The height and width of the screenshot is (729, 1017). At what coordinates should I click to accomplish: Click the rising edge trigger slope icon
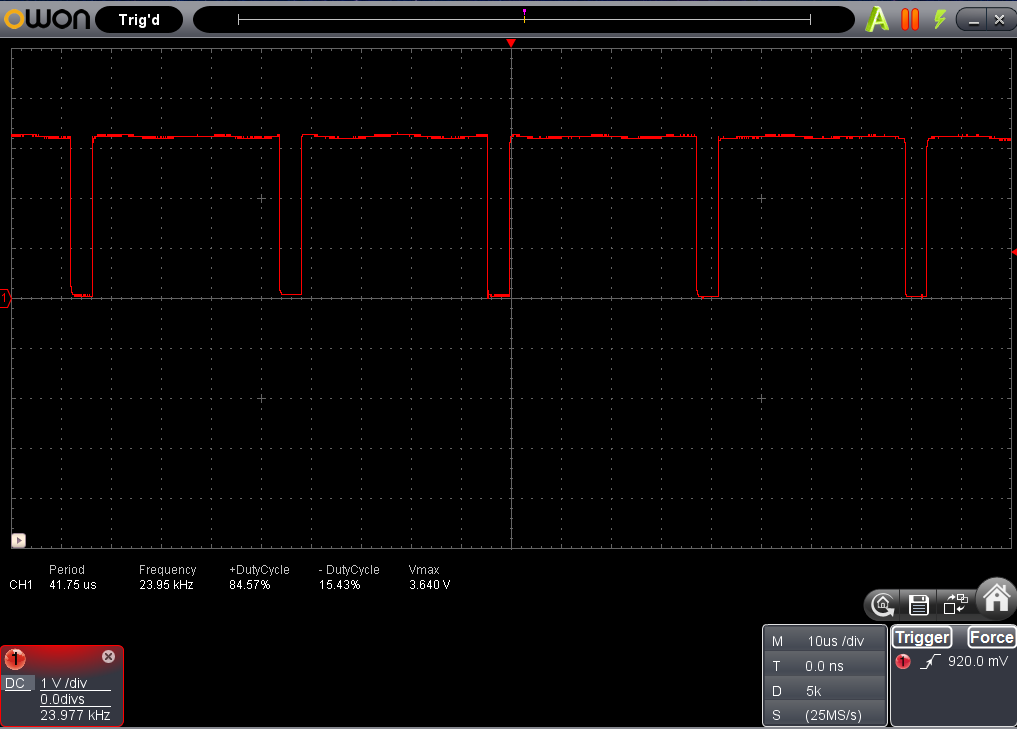pos(928,662)
